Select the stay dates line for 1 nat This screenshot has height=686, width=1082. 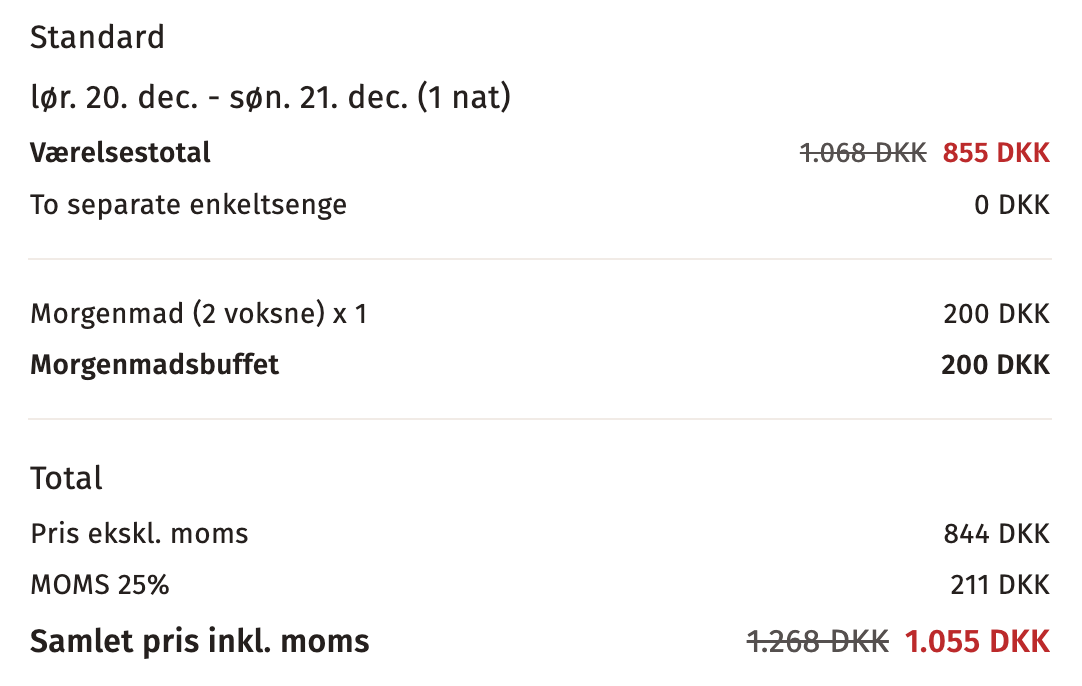click(270, 98)
